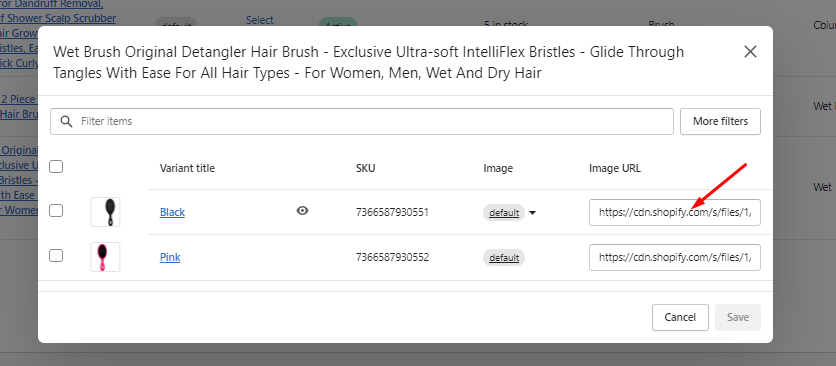The height and width of the screenshot is (366, 836).
Task: Click the default image badge for Black
Action: pyautogui.click(x=504, y=213)
